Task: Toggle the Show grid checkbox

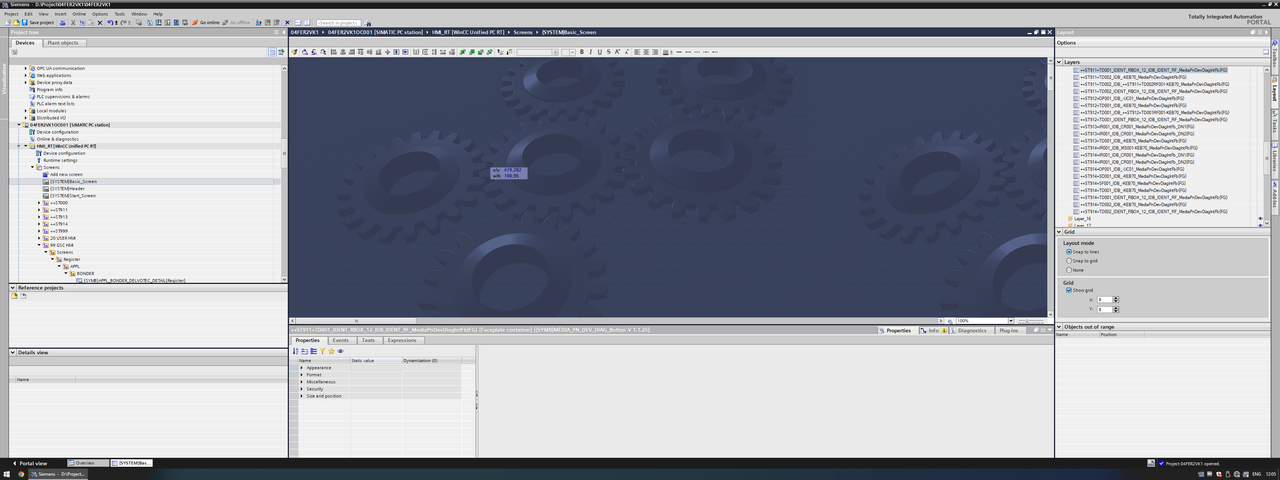Action: [x=1068, y=290]
